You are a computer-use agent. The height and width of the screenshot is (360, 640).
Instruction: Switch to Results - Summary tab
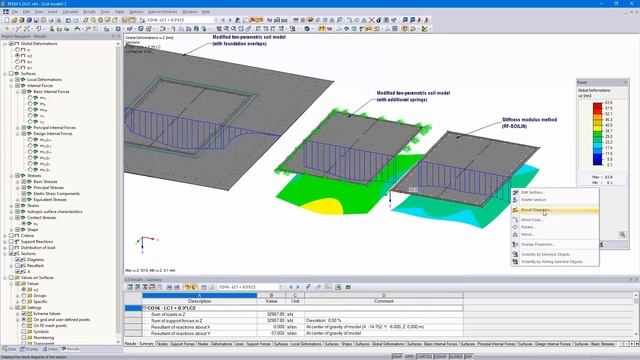click(139, 344)
